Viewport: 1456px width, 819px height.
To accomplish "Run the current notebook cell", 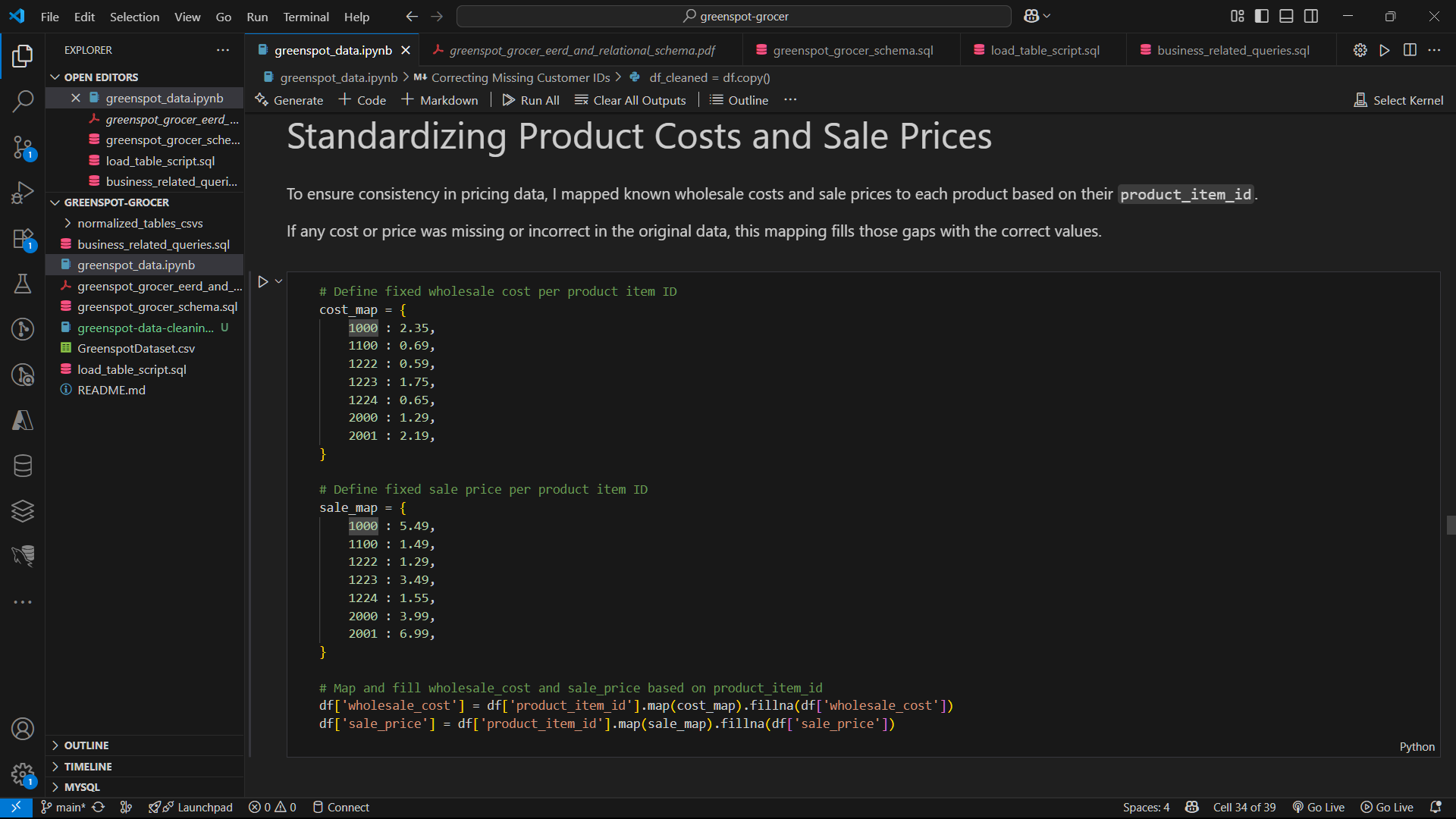I will (262, 281).
